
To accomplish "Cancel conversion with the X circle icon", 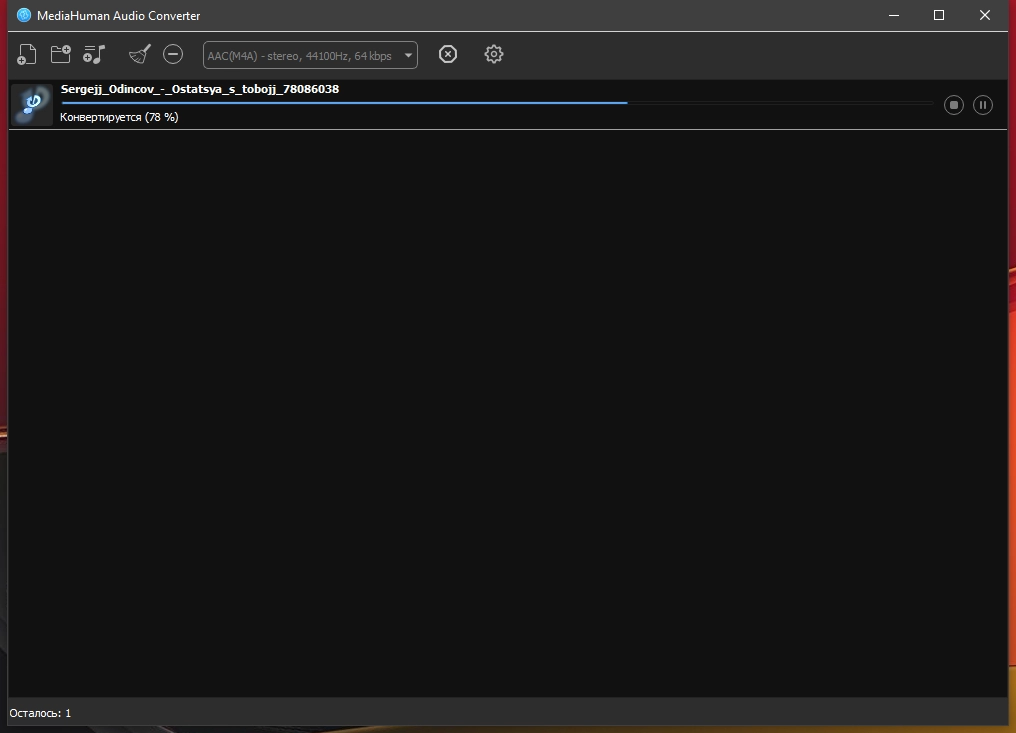I will (448, 54).
